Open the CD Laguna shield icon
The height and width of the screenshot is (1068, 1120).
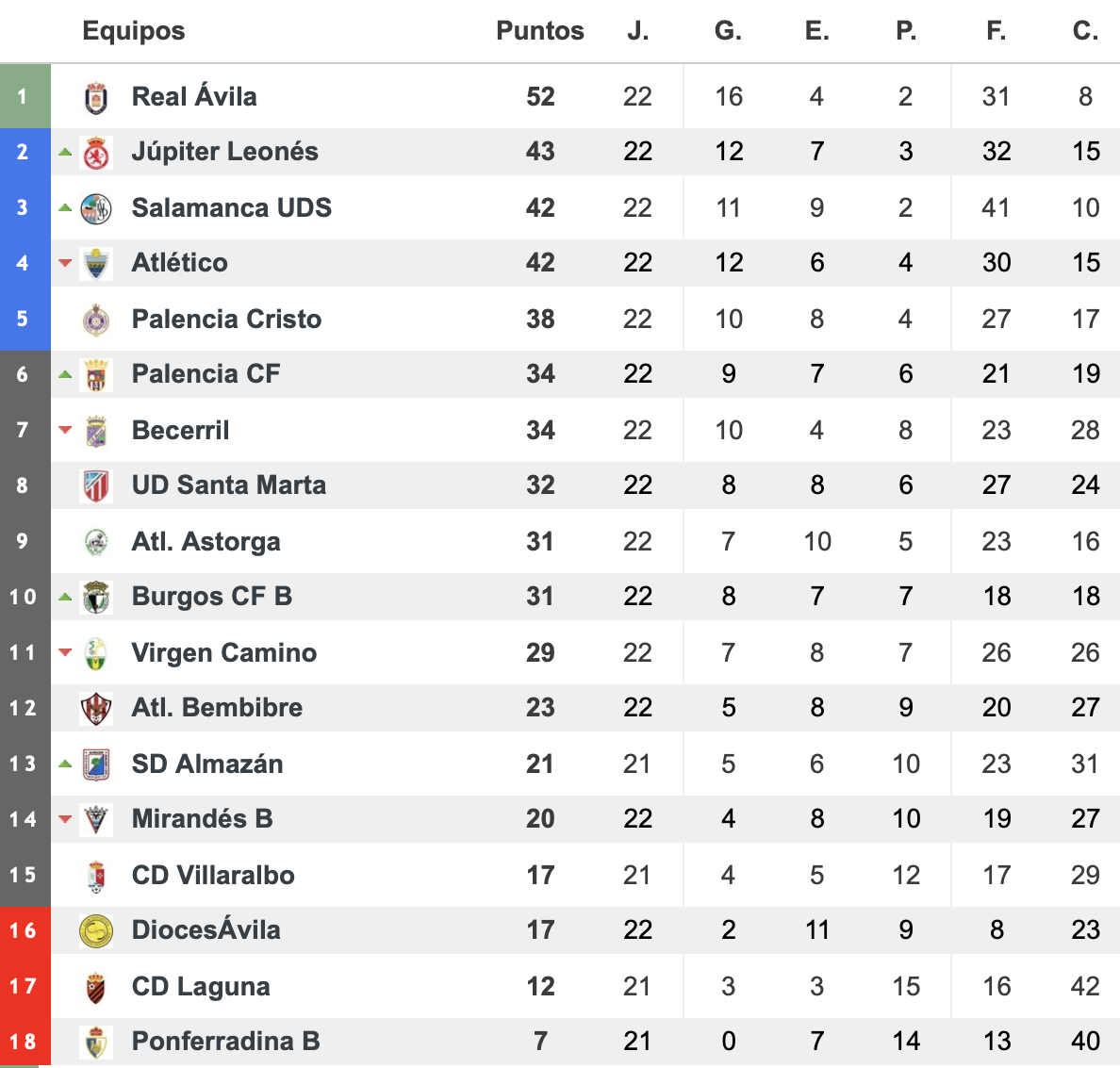pyautogui.click(x=96, y=987)
